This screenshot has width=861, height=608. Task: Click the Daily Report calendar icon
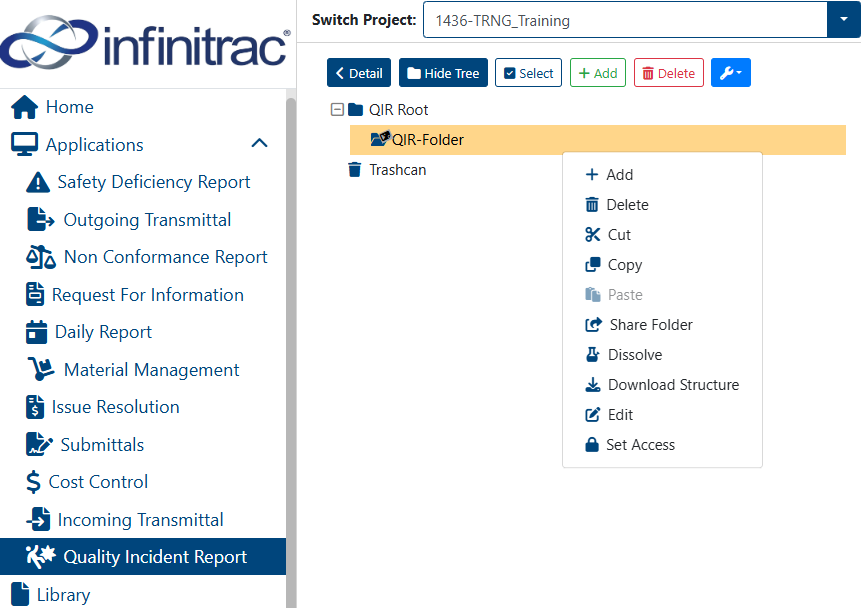[x=37, y=332]
